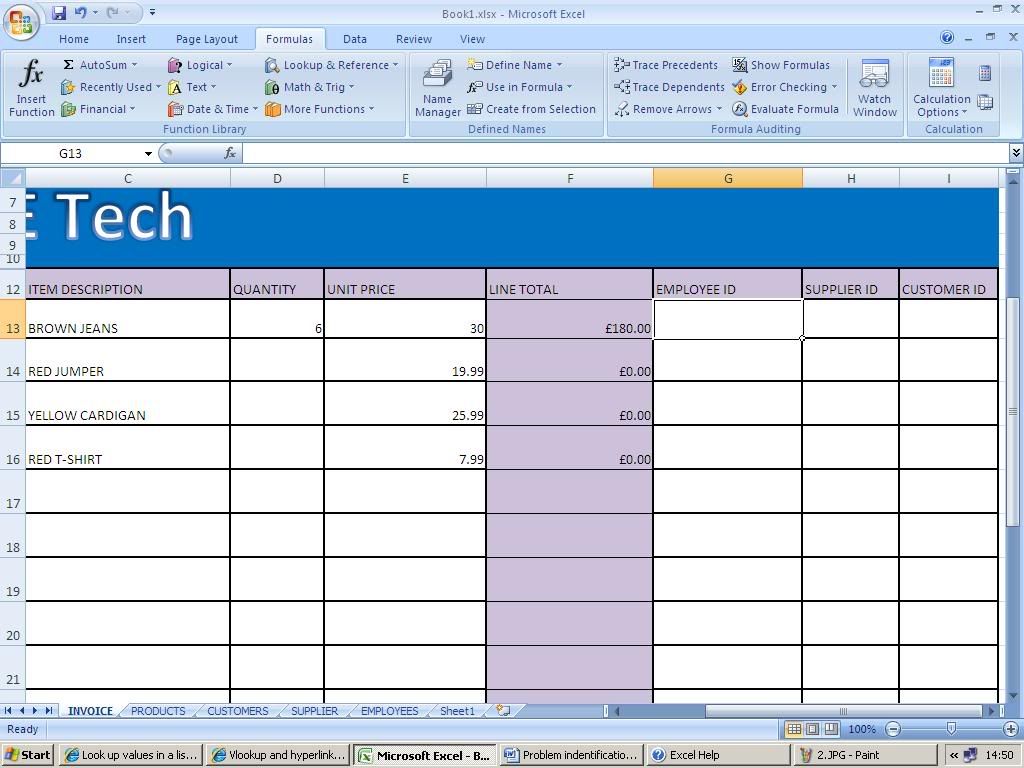This screenshot has width=1024, height=768.
Task: Open Excel Help question mark icon
Action: tap(947, 37)
